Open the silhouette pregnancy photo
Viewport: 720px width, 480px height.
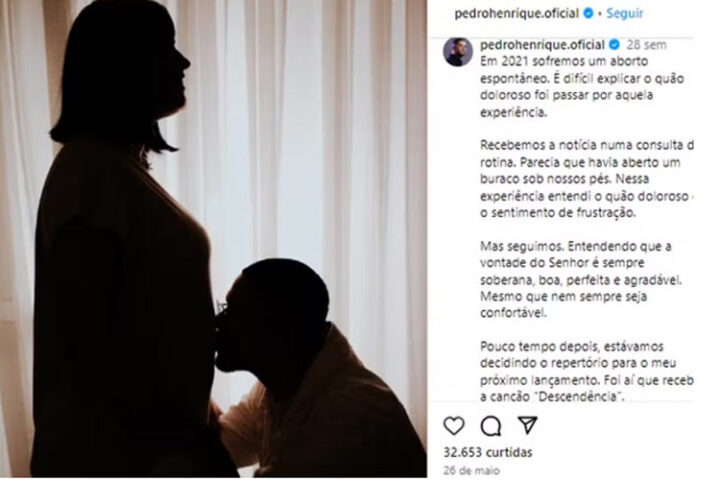click(x=214, y=239)
